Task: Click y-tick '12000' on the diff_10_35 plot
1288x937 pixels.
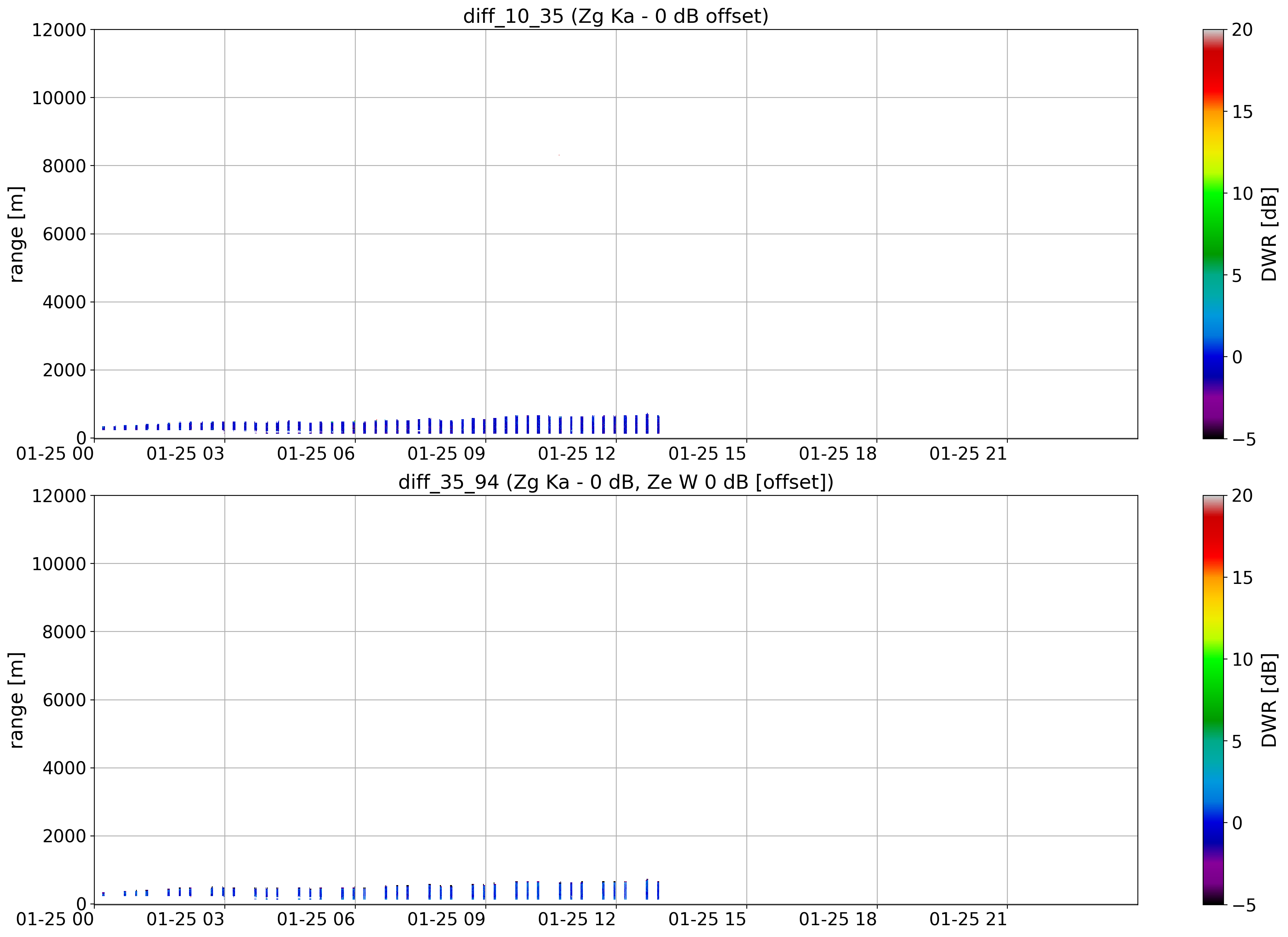Action: [59, 29]
